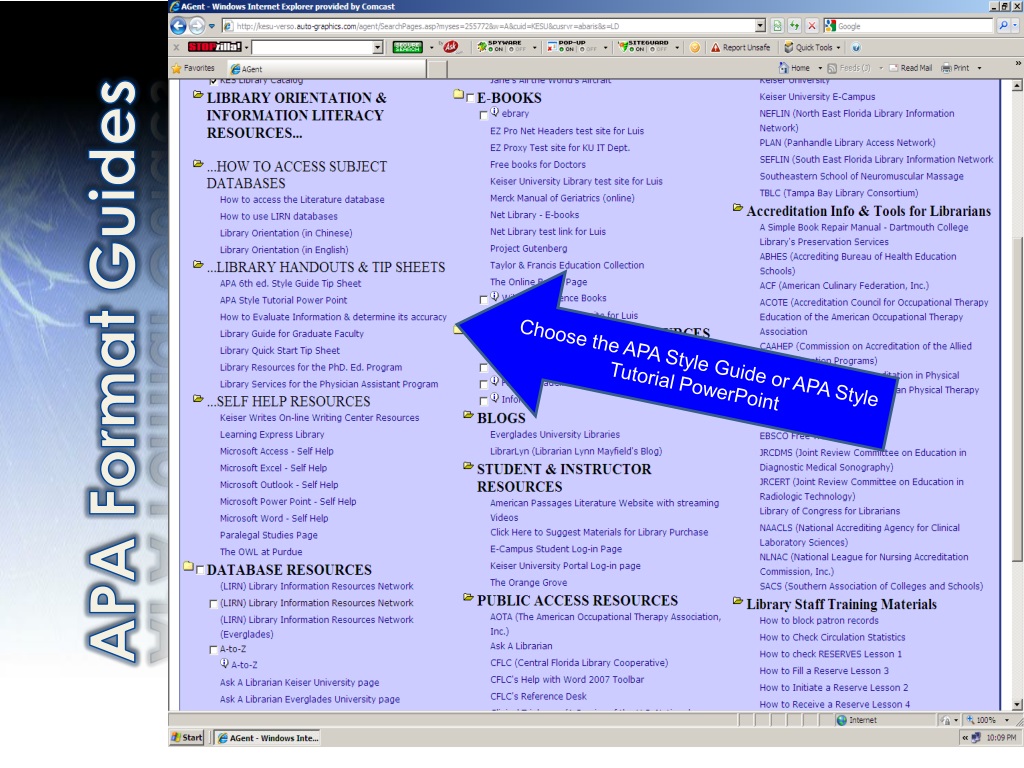Click the Feeds icon in command bar
The height and width of the screenshot is (768, 1024).
coord(832,68)
